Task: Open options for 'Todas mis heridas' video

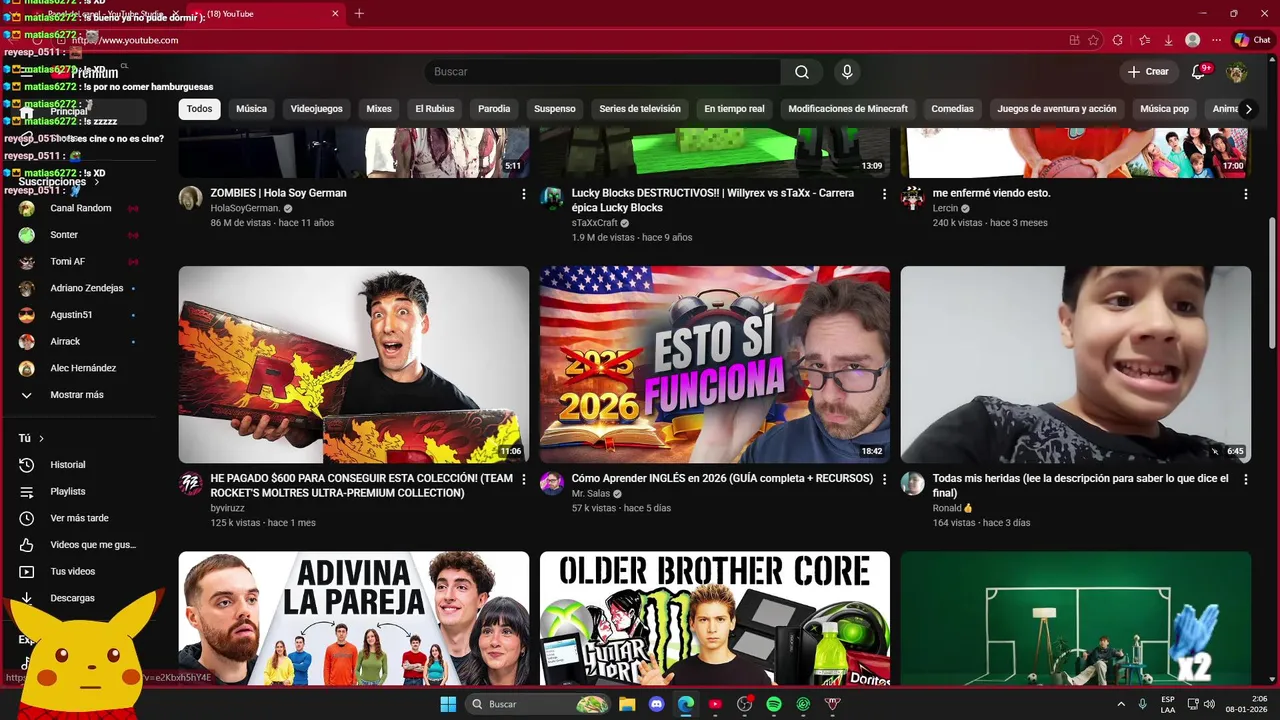Action: coord(1245,480)
